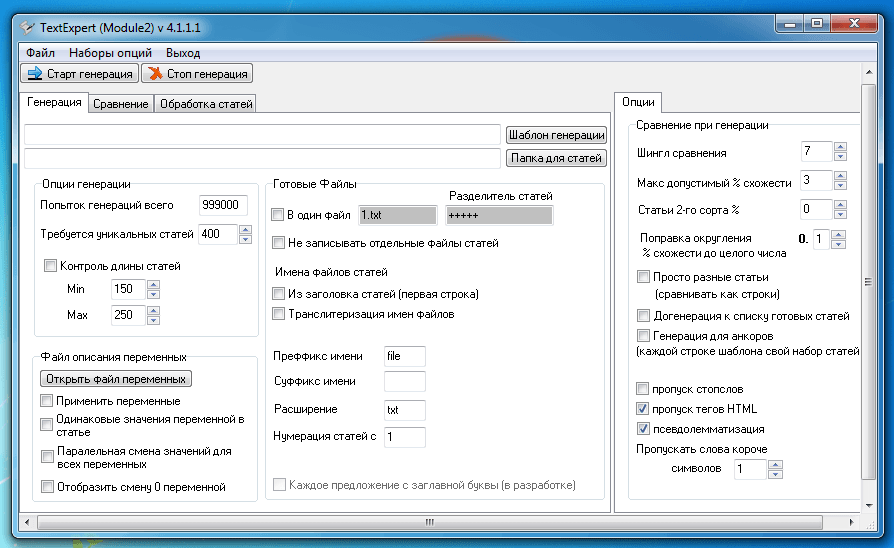The image size is (894, 548).
Task: Increase Шингл сравнения with up arrow
Action: [x=840, y=147]
